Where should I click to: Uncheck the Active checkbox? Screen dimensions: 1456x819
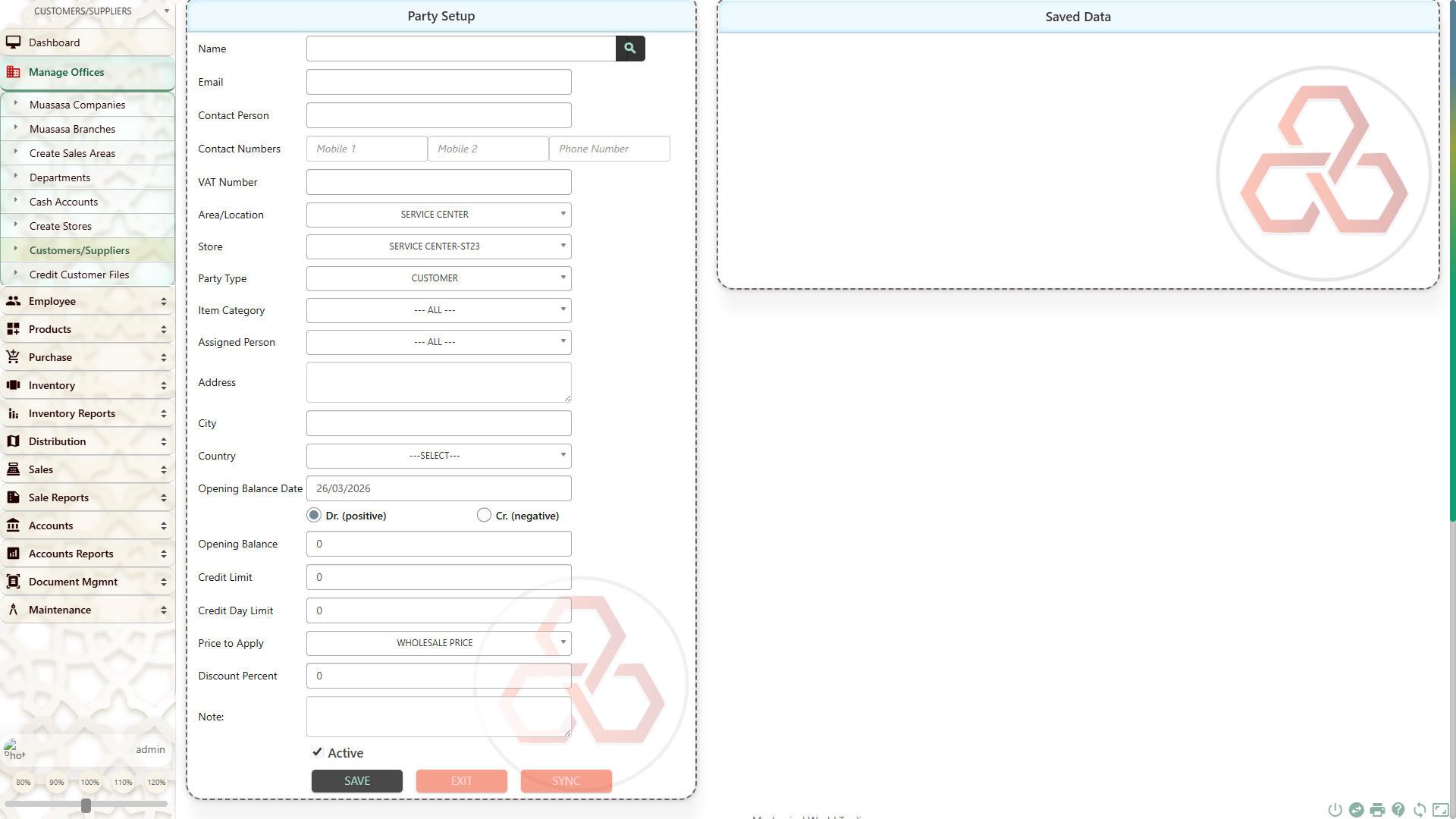[317, 752]
